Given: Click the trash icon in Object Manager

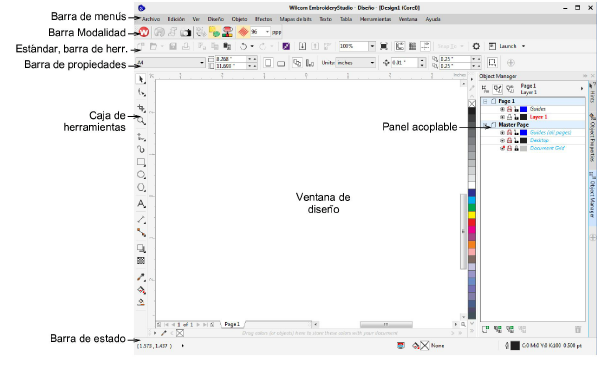Looking at the screenshot, I should pos(578,330).
